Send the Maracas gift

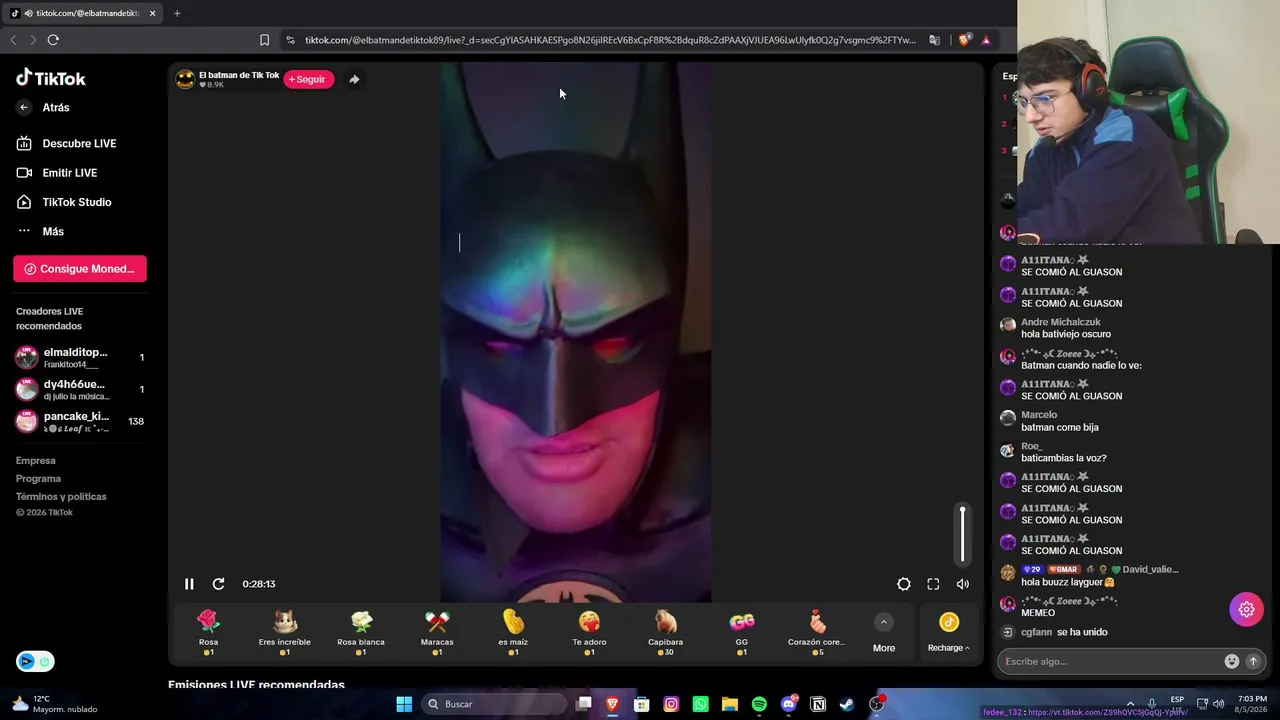point(437,633)
